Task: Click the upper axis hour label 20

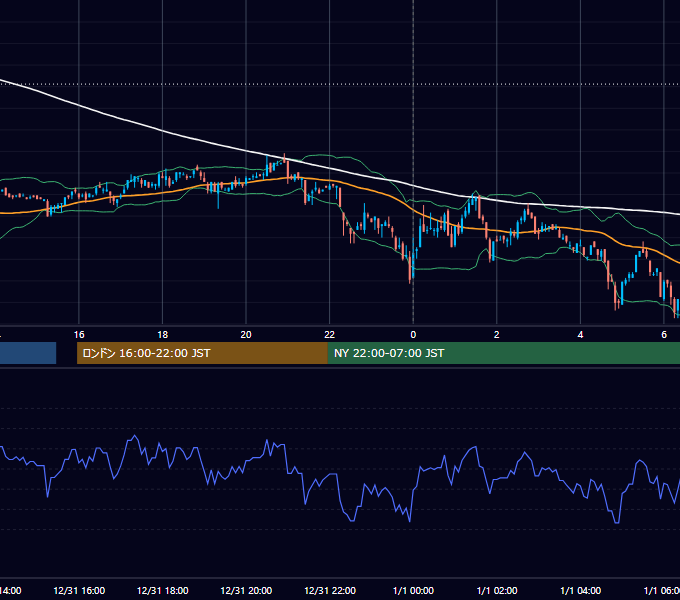Action: (246, 335)
